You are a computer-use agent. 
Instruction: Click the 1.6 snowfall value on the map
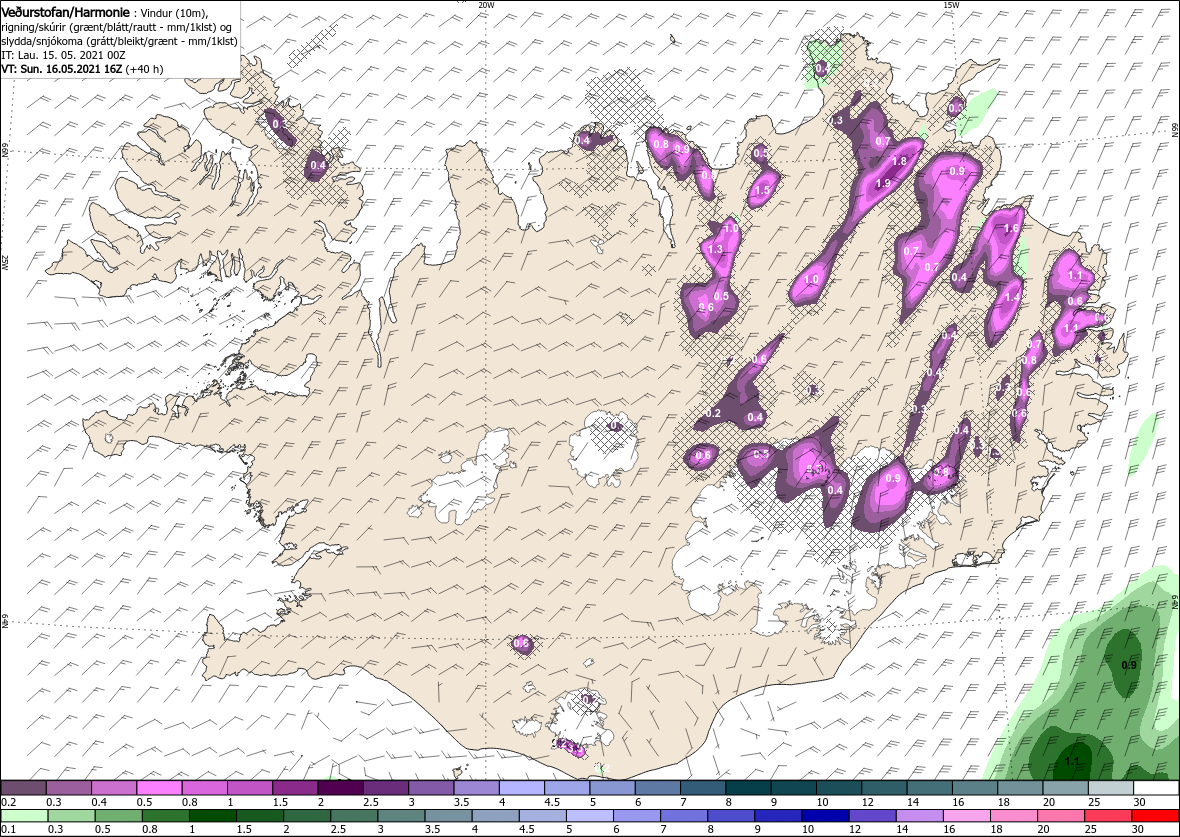(x=1011, y=228)
